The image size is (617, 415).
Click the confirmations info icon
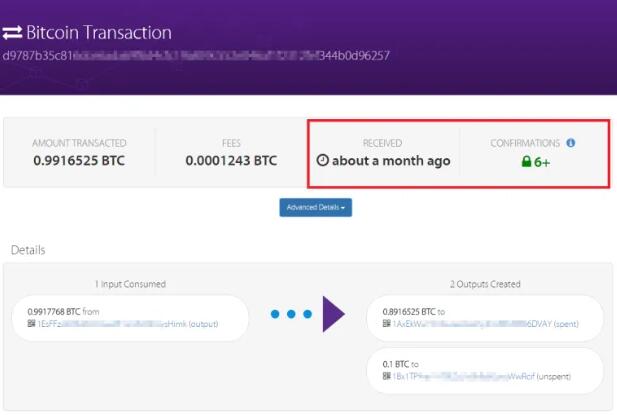pos(571,143)
